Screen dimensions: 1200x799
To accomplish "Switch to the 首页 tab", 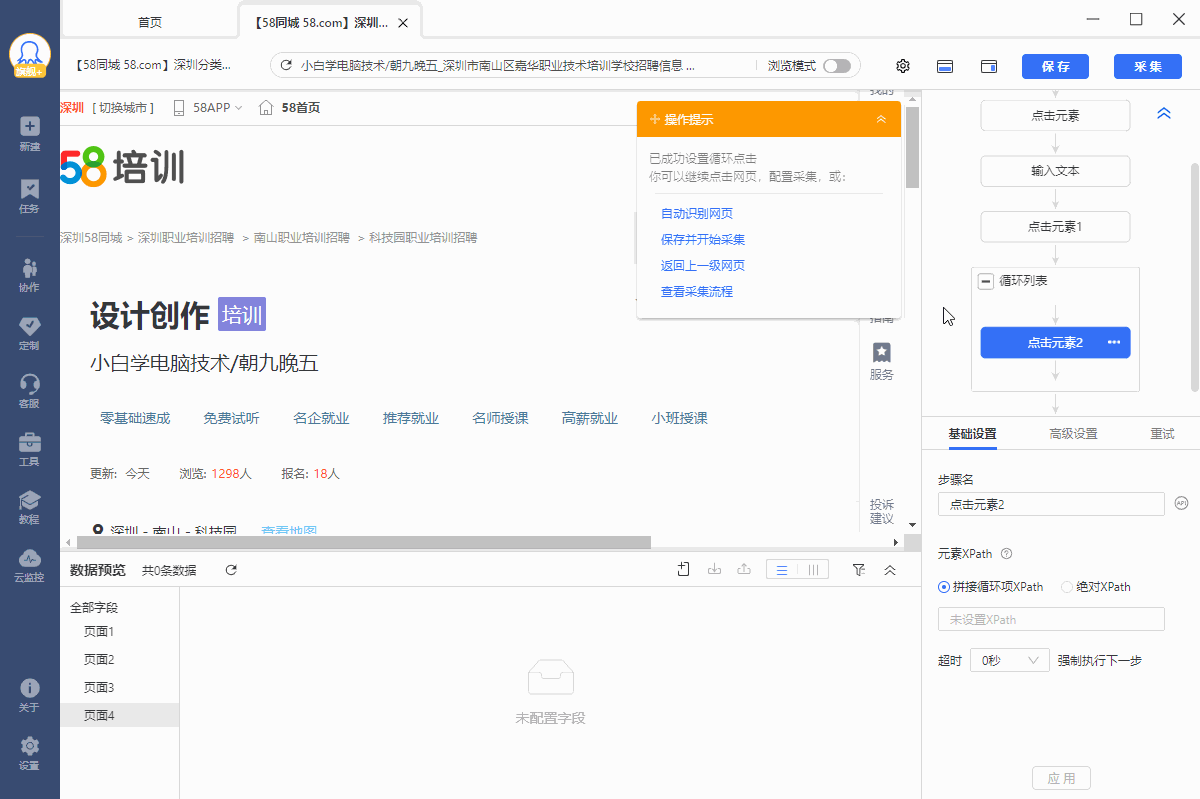I will (x=149, y=22).
